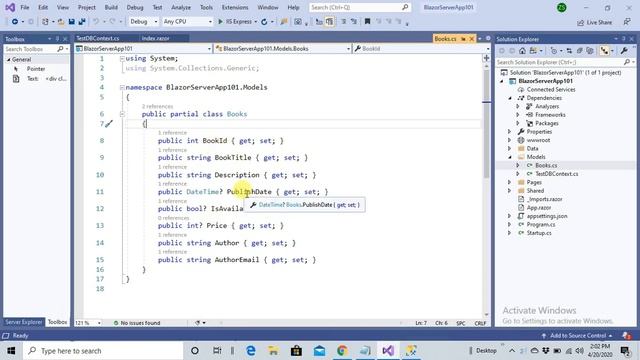
Task: Click 'No issues found' status indicator
Action: (x=137, y=323)
